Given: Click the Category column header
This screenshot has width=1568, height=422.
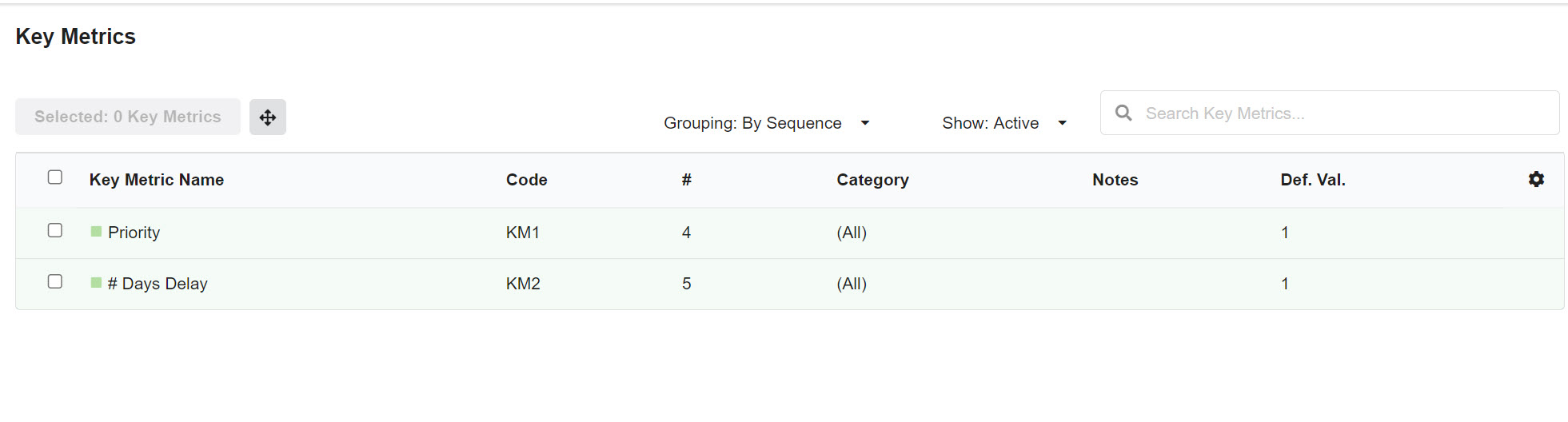Looking at the screenshot, I should tap(872, 180).
